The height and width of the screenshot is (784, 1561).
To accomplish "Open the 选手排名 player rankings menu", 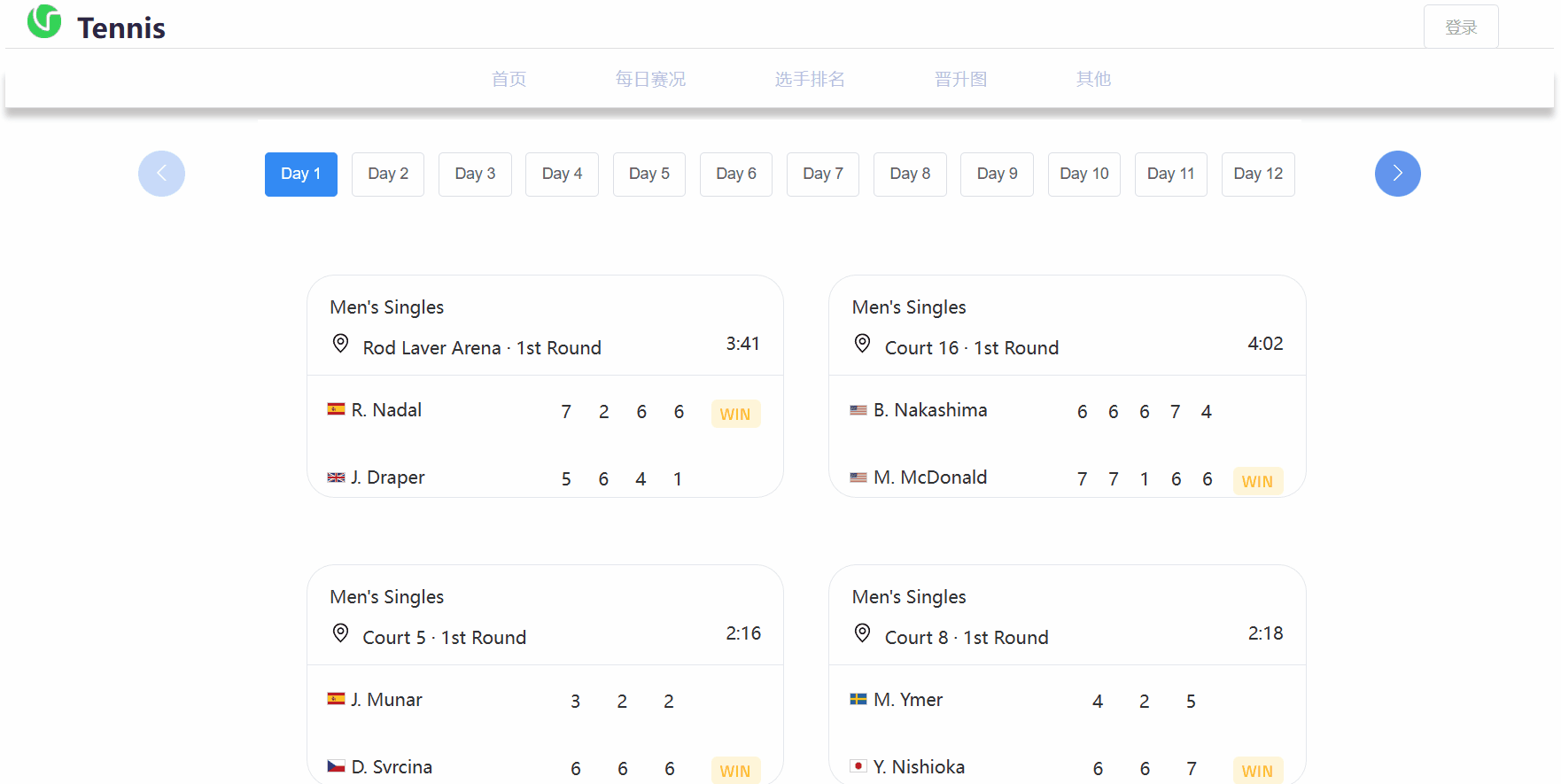I will [x=811, y=79].
